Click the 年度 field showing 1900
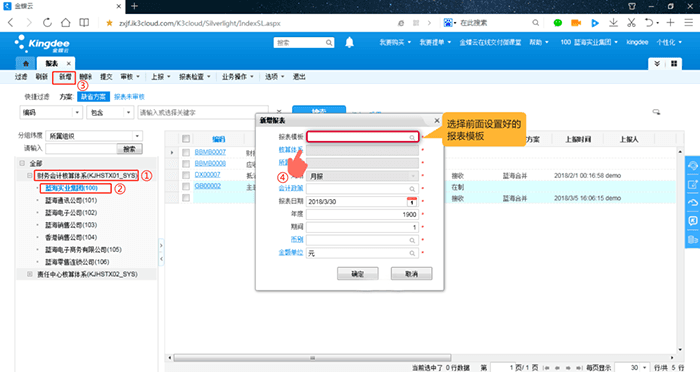The image size is (700, 372). click(362, 214)
